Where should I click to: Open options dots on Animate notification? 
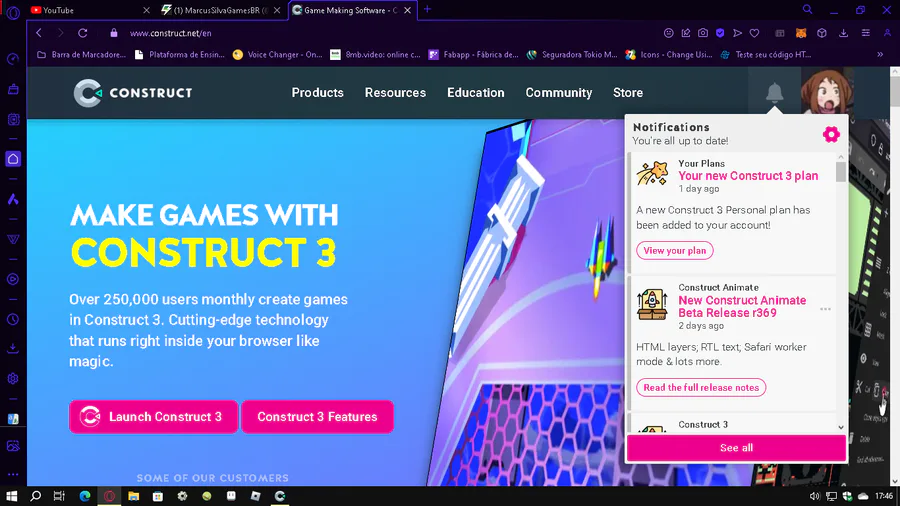coord(825,309)
